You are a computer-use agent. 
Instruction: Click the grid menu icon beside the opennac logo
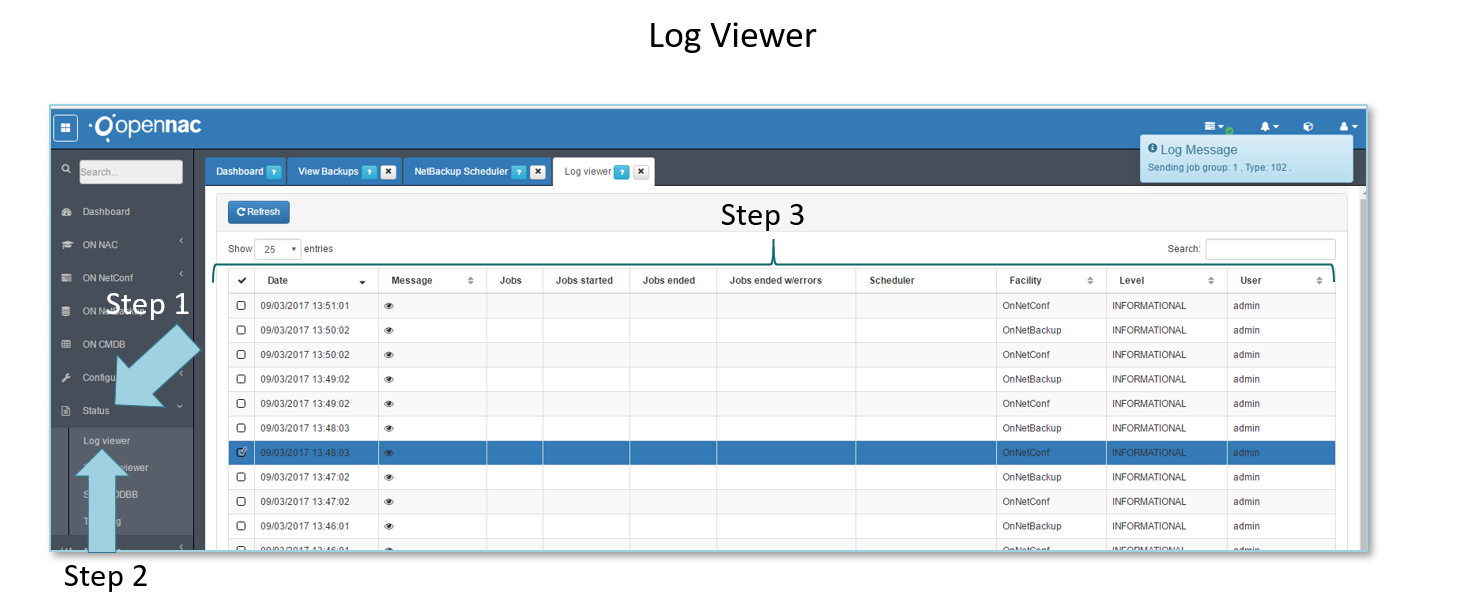(65, 128)
